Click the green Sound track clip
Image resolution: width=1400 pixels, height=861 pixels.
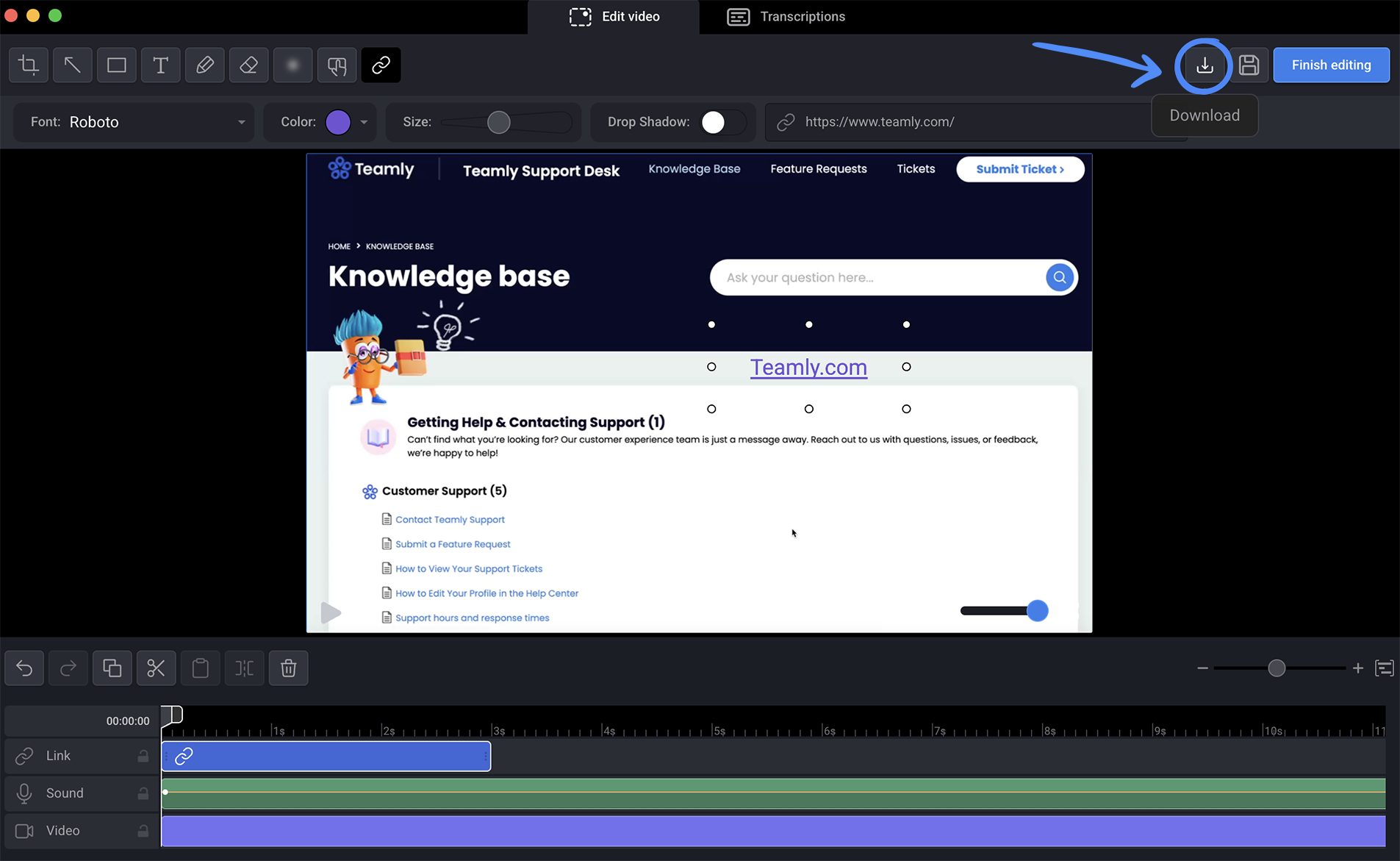773,793
